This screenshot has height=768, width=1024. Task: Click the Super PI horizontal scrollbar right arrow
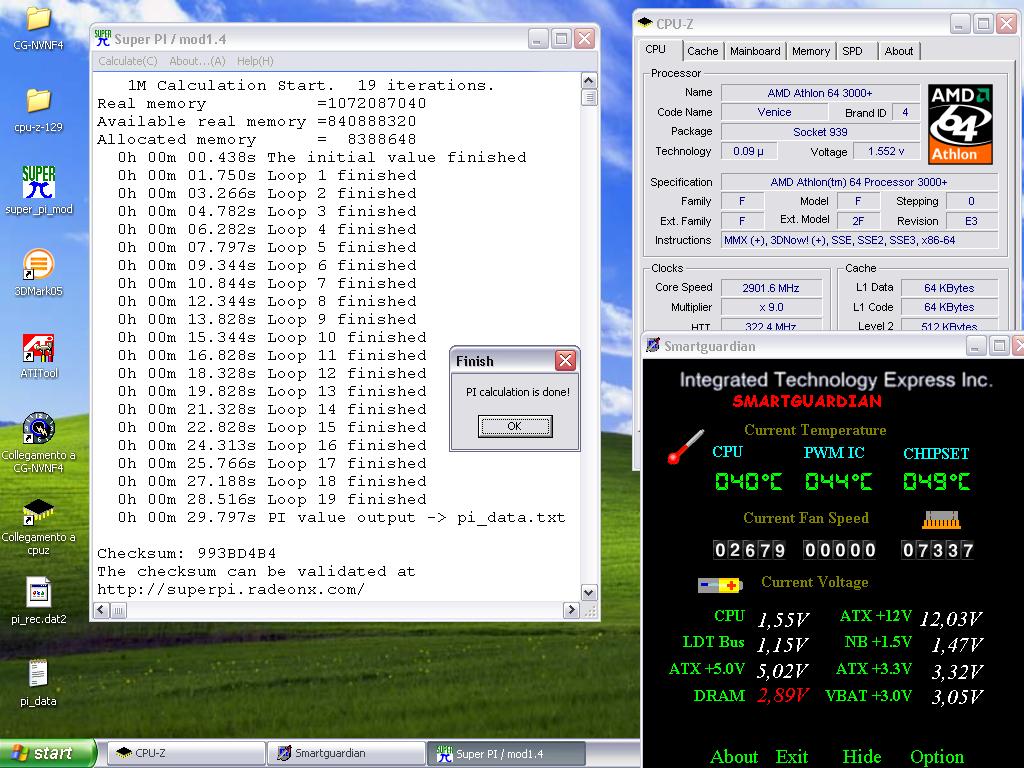[571, 610]
